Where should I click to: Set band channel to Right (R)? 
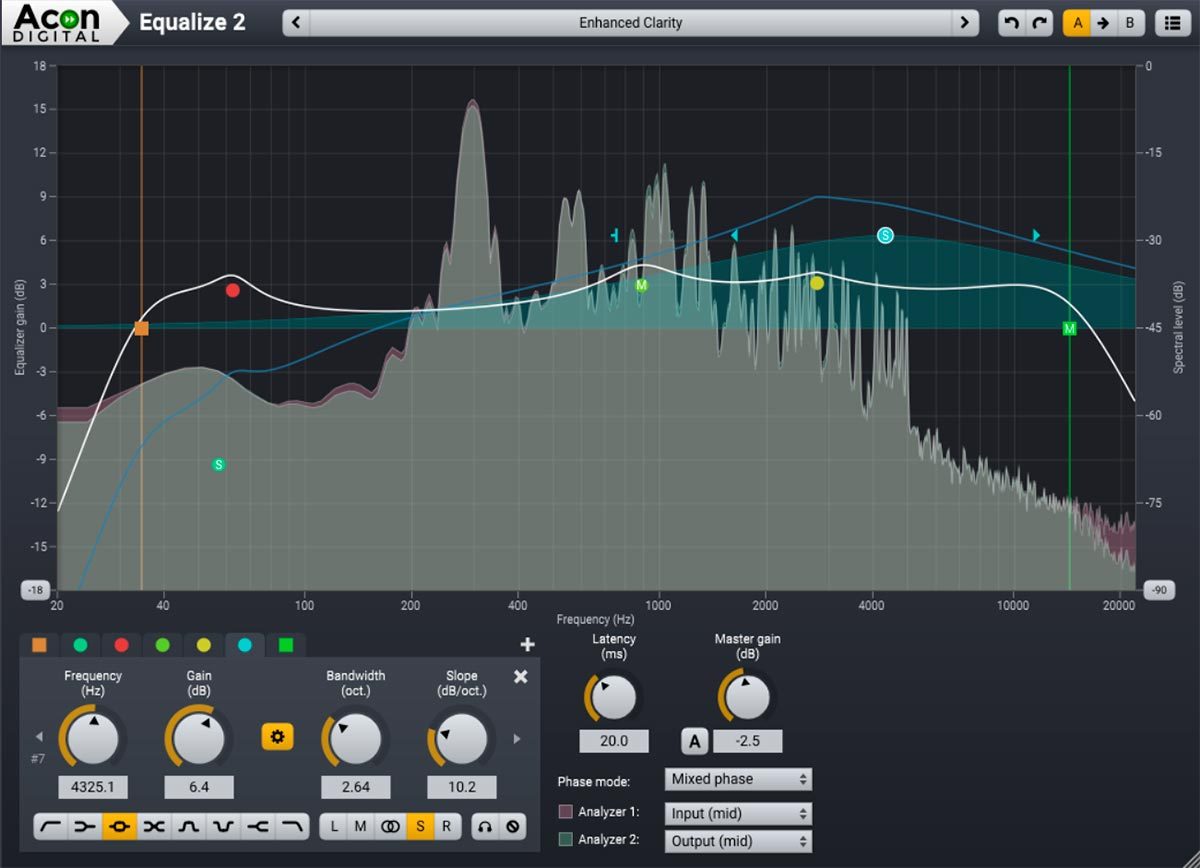tap(447, 827)
